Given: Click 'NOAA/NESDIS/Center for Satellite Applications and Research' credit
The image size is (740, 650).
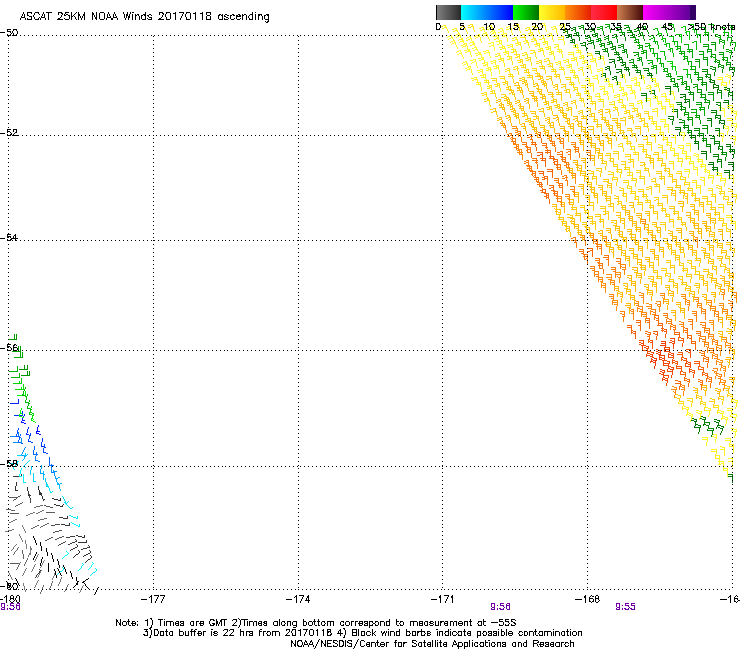Looking at the screenshot, I should [432, 644].
